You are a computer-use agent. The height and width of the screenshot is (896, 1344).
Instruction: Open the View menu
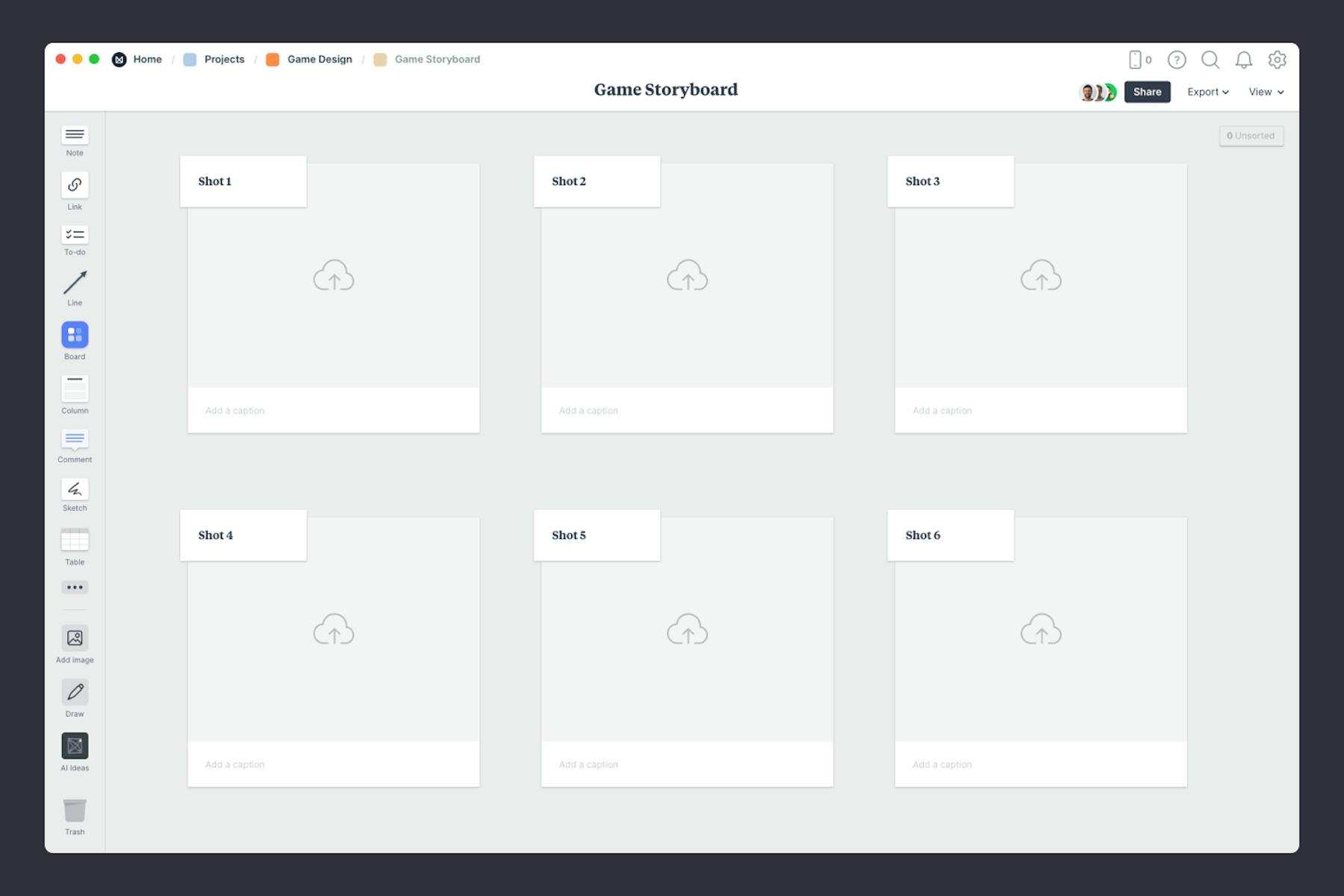pyautogui.click(x=1266, y=91)
